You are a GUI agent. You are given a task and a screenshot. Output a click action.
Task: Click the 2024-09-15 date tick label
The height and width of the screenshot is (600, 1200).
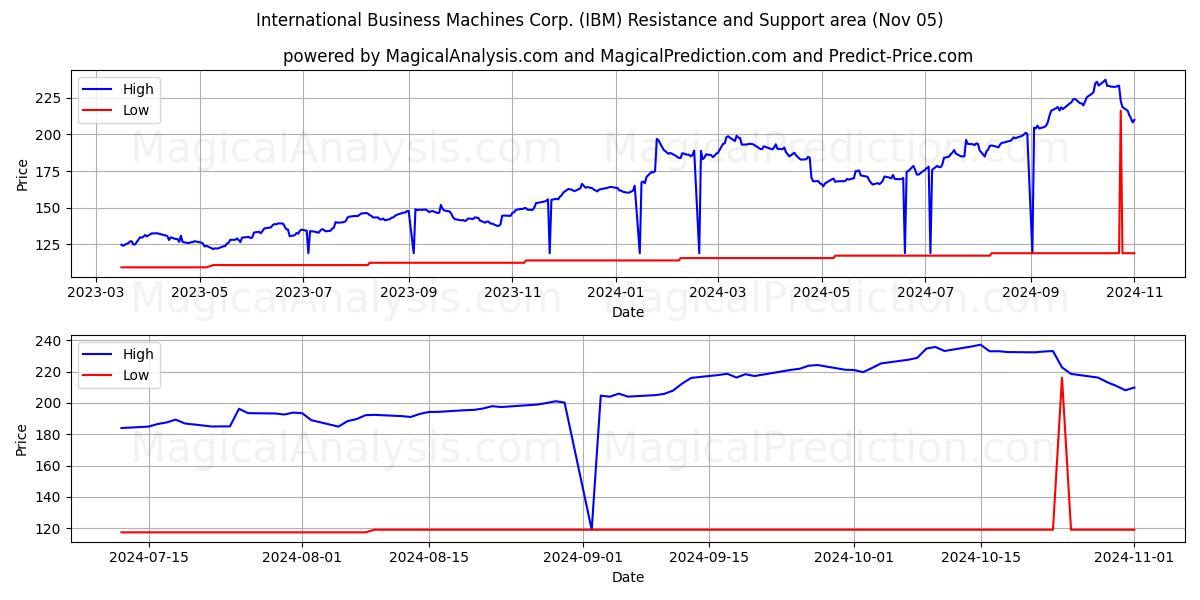(709, 558)
